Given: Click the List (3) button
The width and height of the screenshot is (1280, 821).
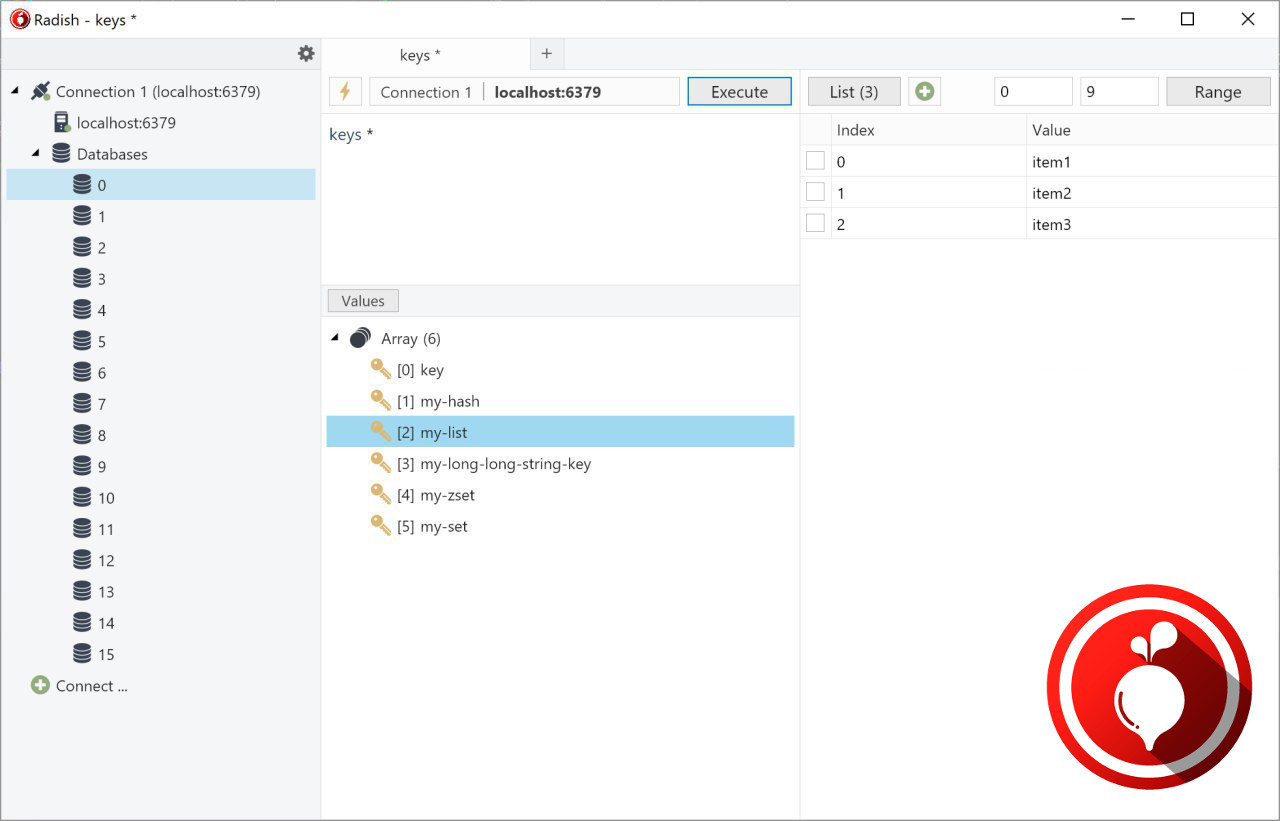Looking at the screenshot, I should pyautogui.click(x=854, y=92).
